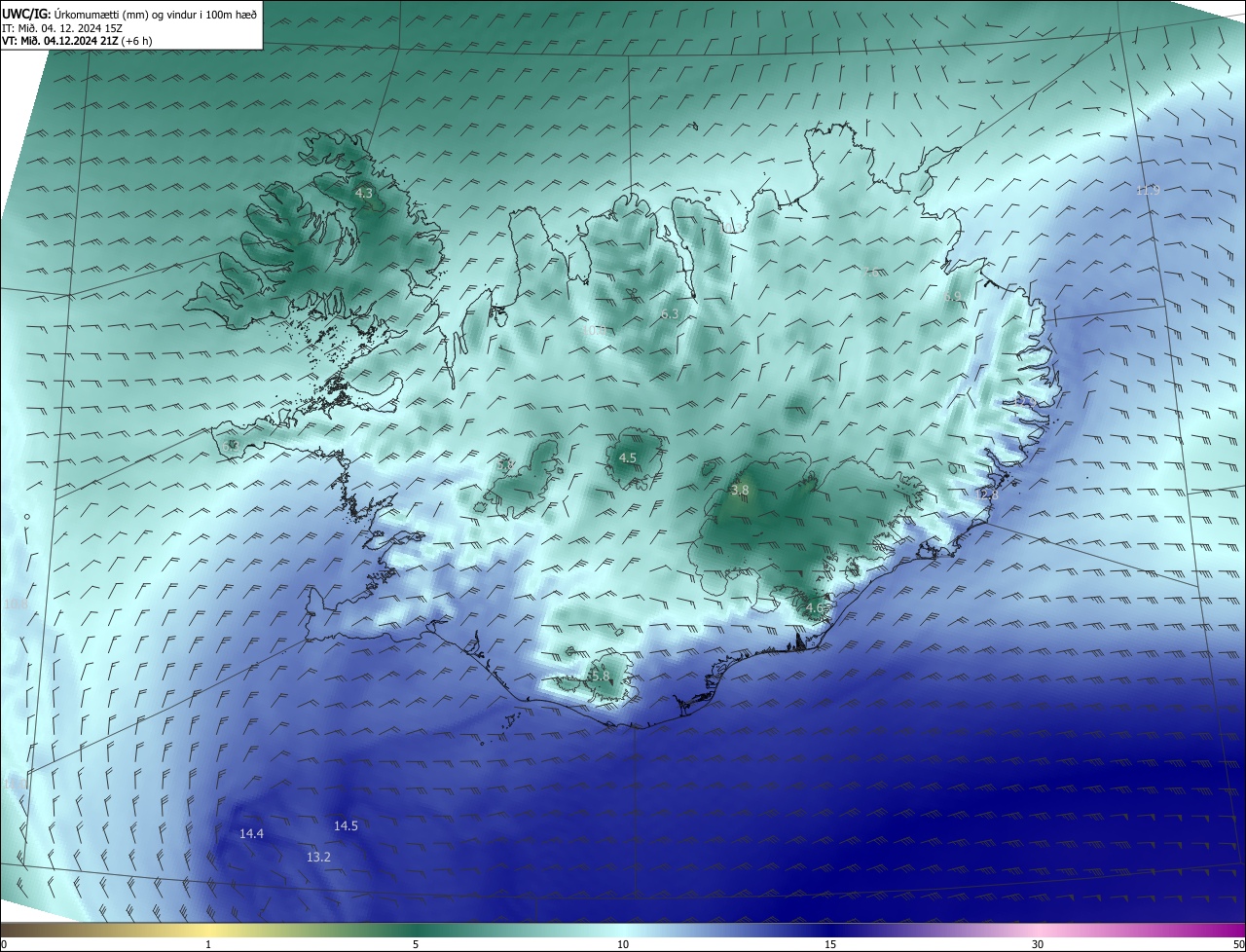Click the colour scale label '15'
1246x952 pixels.
(830, 944)
